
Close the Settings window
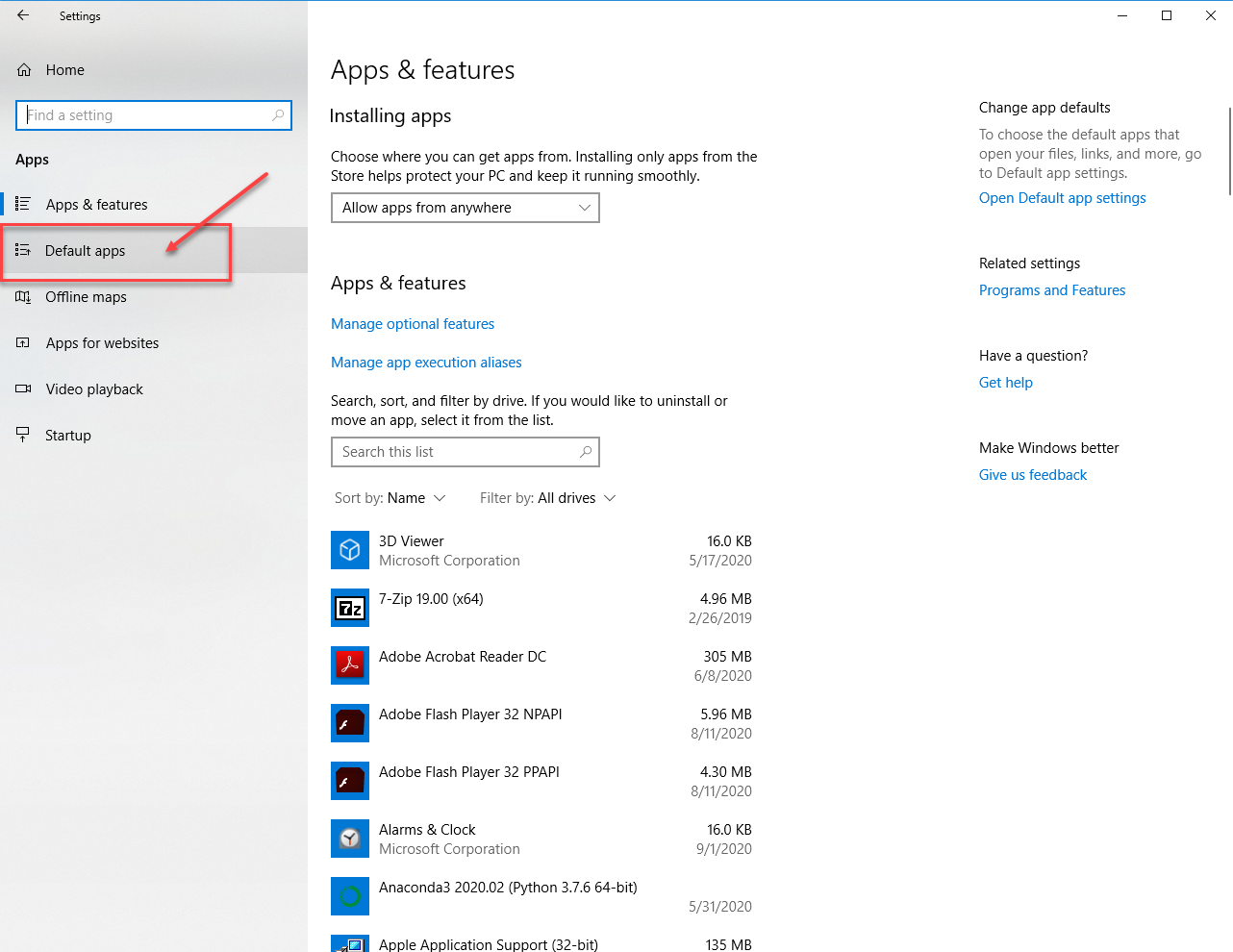tap(1211, 15)
